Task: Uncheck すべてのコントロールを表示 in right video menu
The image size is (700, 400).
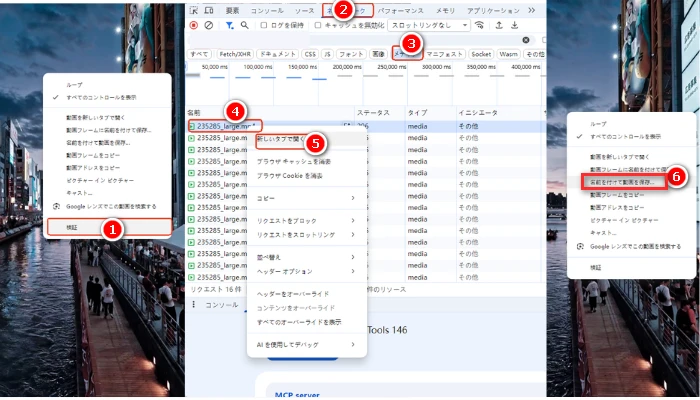Action: coord(625,137)
